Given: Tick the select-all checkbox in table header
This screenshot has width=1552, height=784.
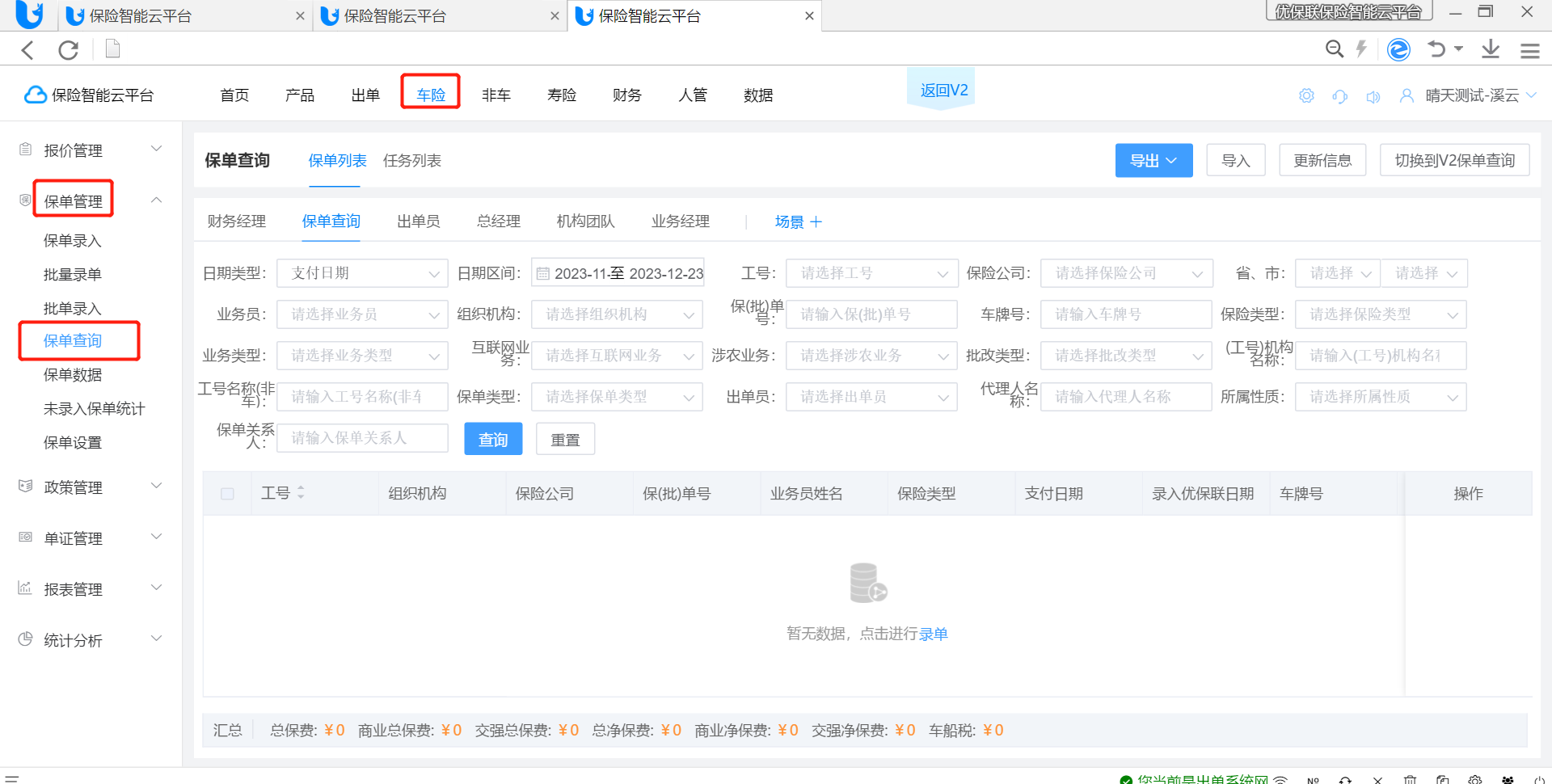Looking at the screenshot, I should (x=228, y=494).
